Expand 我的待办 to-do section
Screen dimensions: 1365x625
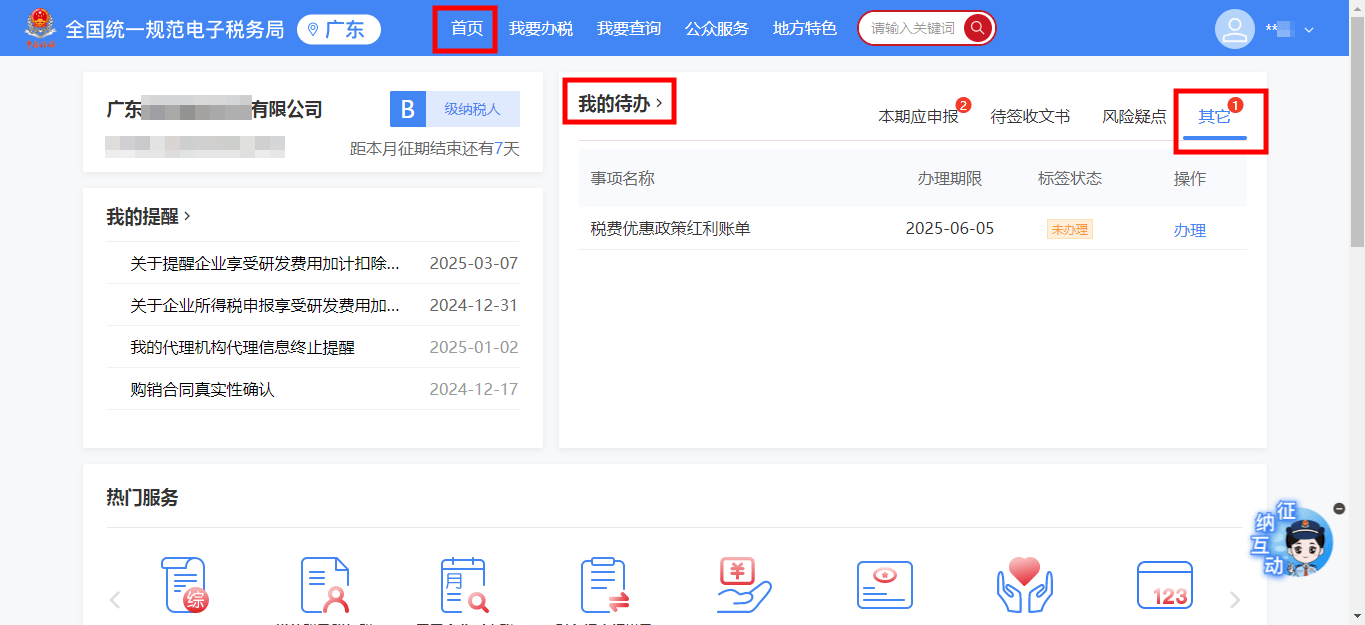[x=620, y=103]
